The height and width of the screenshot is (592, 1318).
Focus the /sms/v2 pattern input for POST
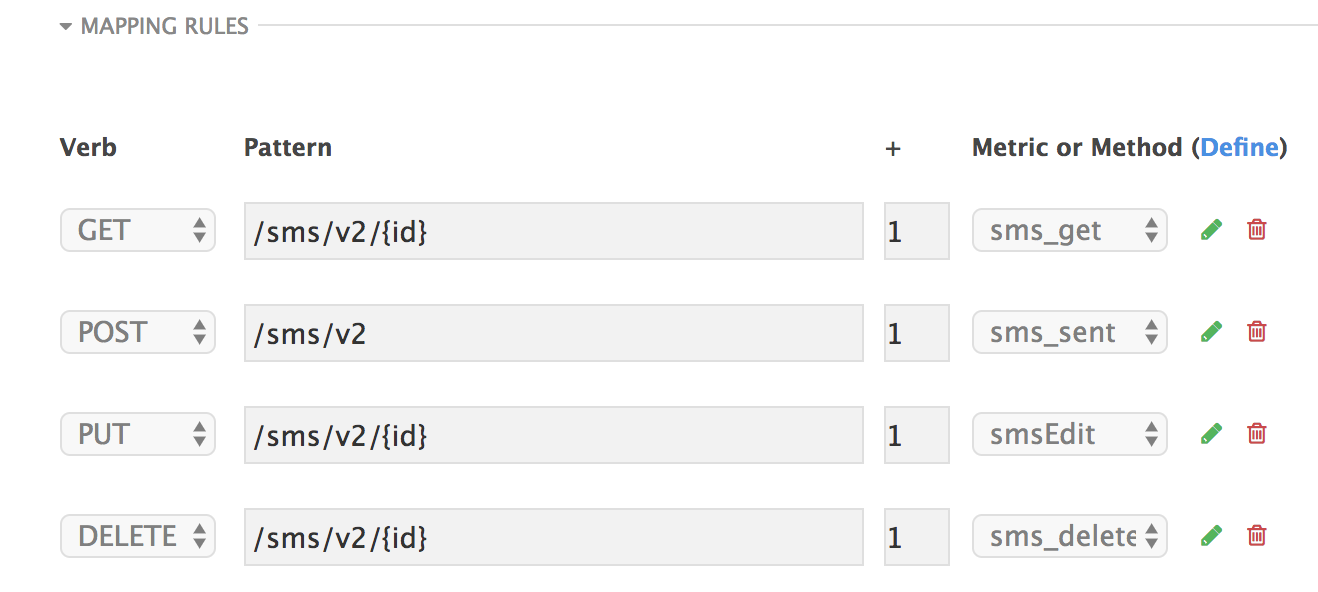(x=553, y=333)
